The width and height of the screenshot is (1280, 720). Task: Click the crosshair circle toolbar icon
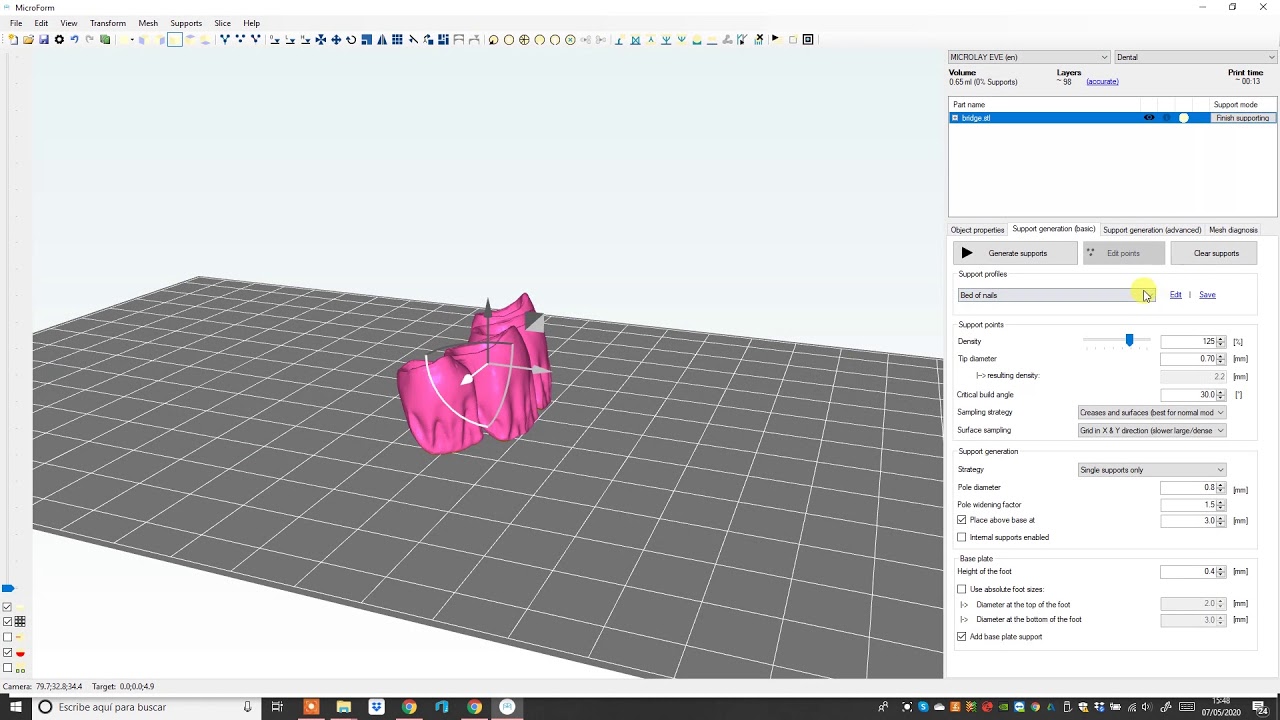tap(524, 40)
